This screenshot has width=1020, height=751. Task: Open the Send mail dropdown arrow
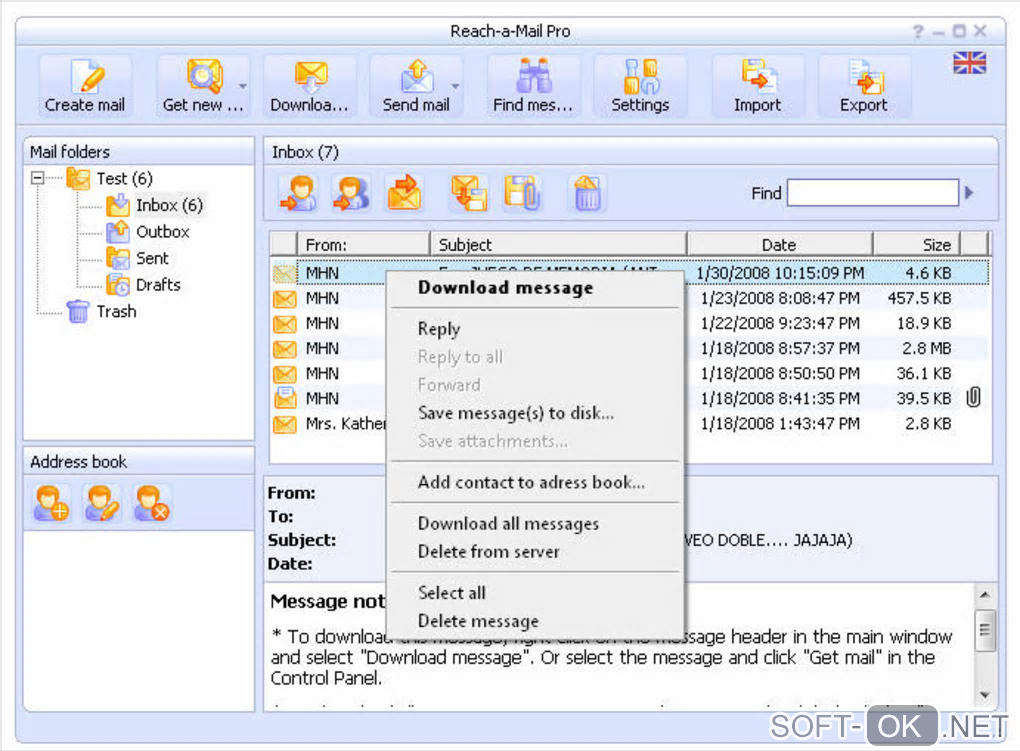tap(455, 87)
